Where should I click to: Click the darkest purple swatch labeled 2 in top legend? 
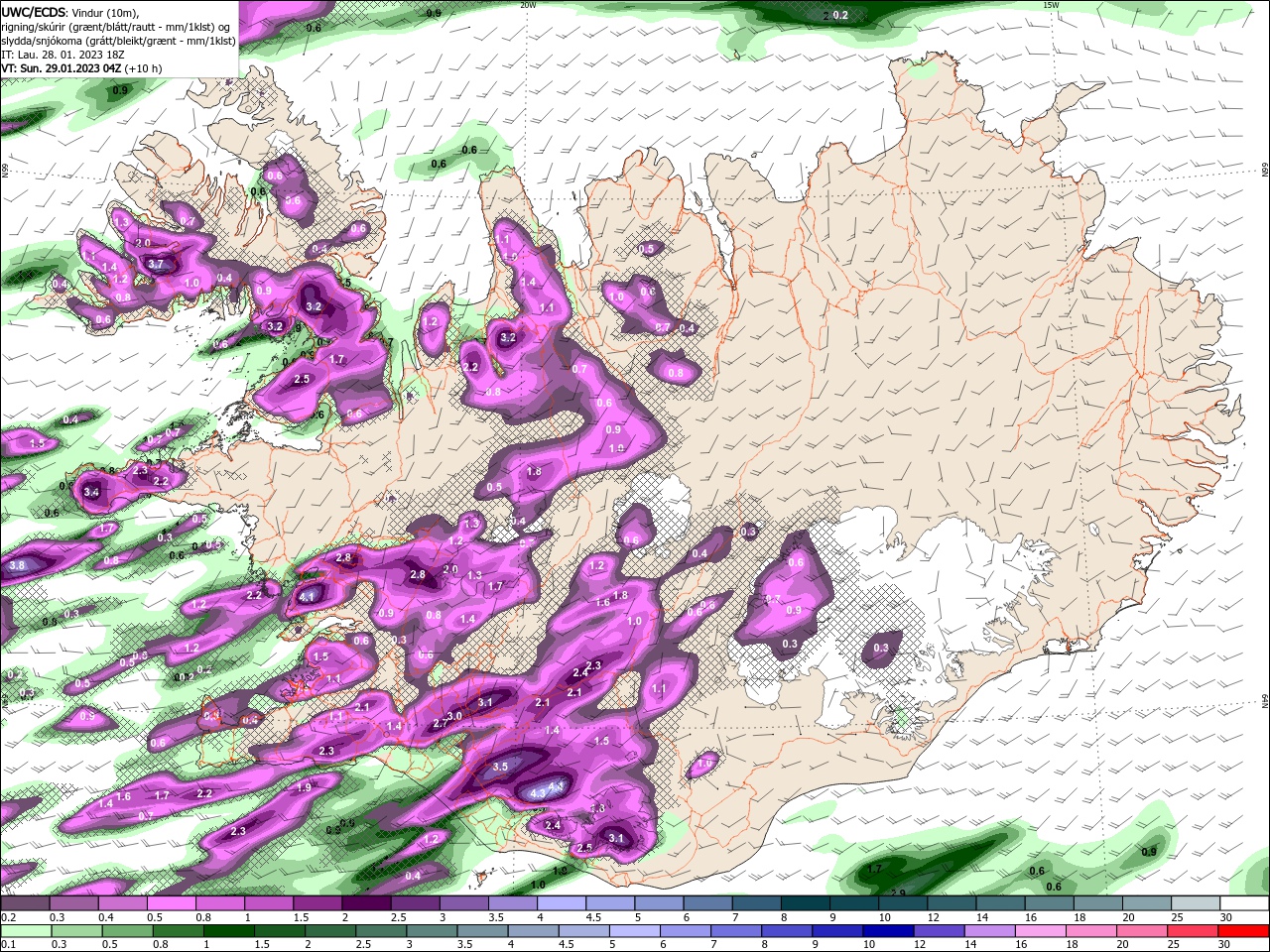[368, 903]
